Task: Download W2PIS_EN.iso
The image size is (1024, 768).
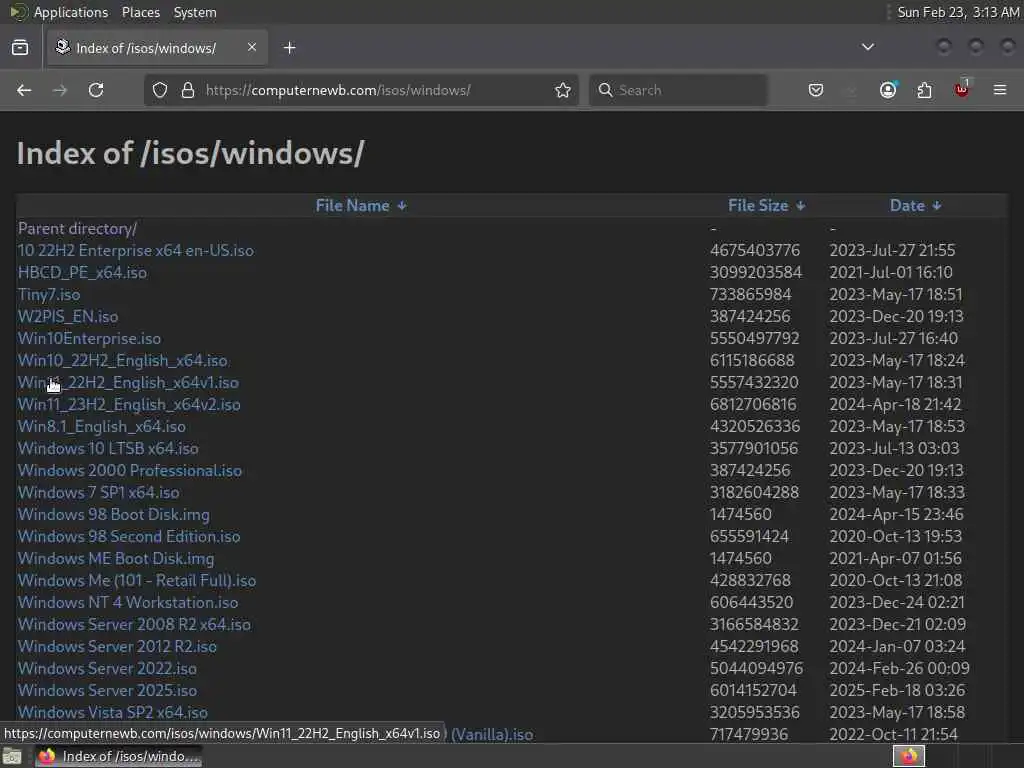Action: [x=68, y=317]
